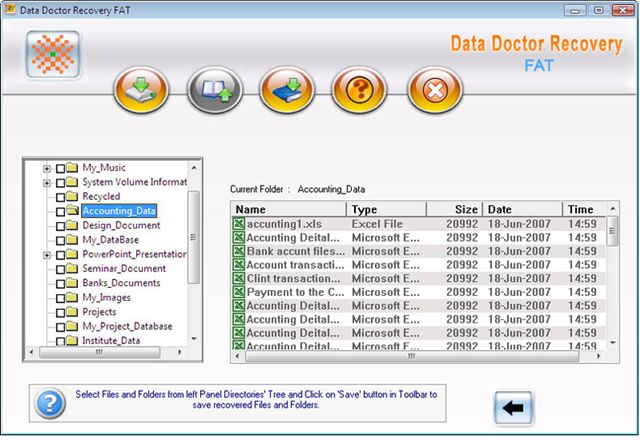Viewport: 640px width, 440px height.
Task: Click the Recycled folder icon
Action: click(72, 196)
